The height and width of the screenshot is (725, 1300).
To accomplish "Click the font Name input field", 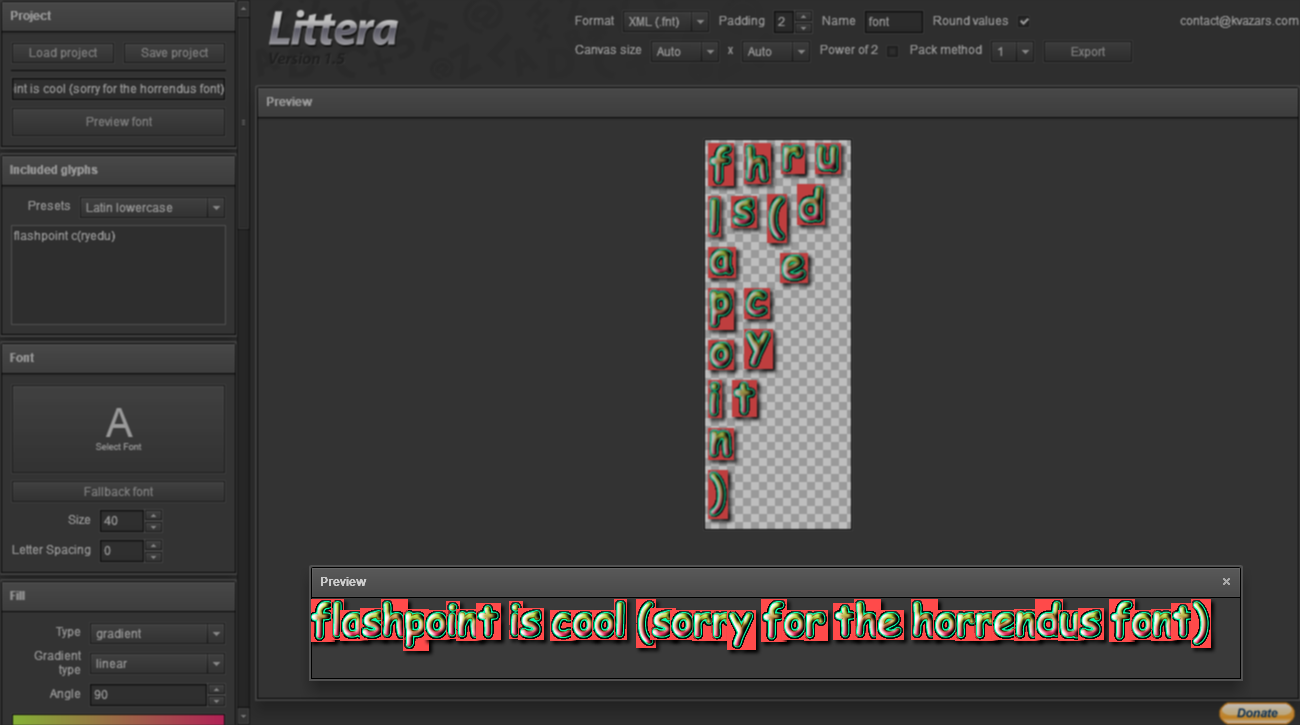I will 893,21.
